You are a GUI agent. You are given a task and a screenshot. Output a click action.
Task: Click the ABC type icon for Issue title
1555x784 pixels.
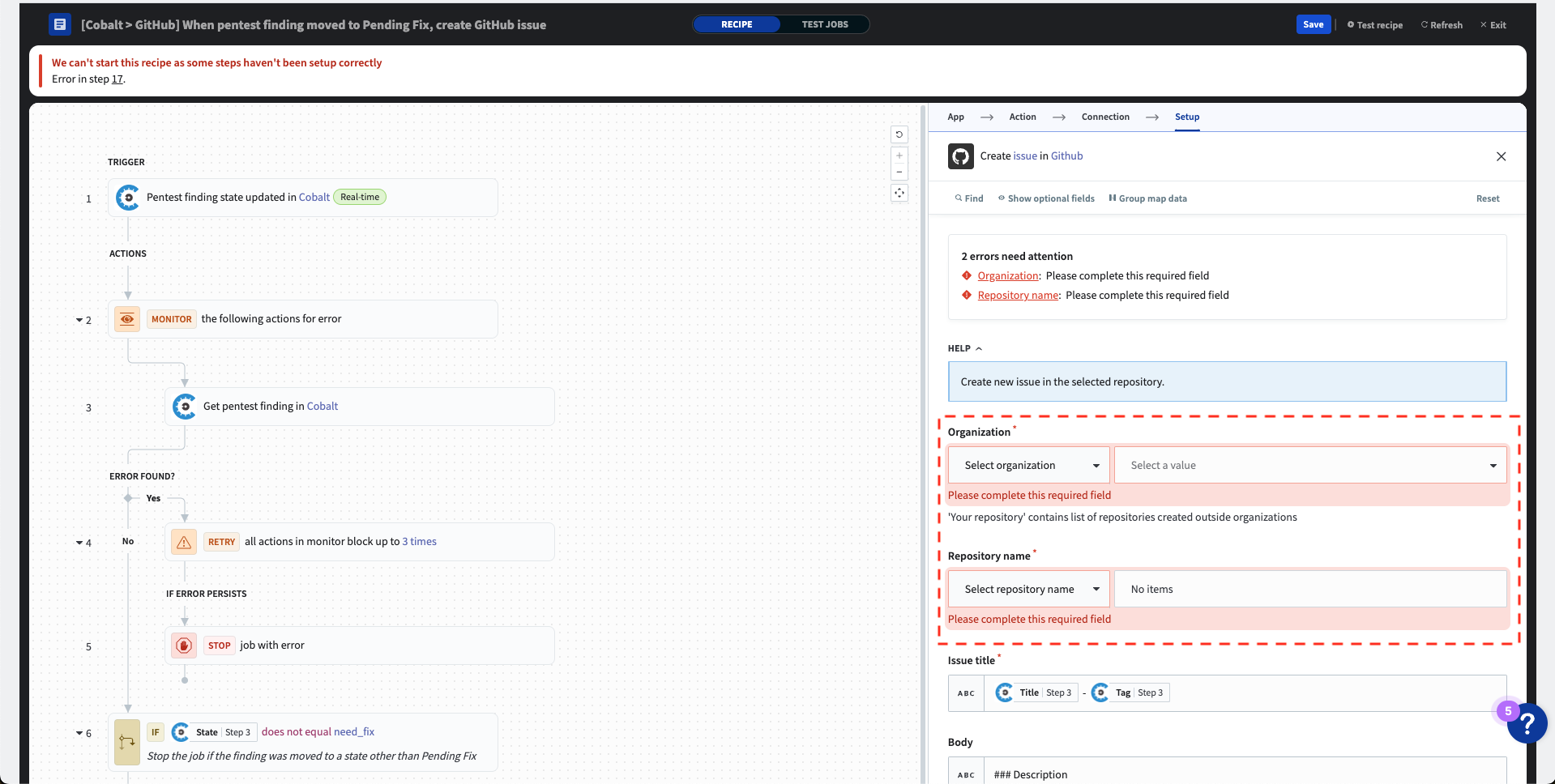(x=966, y=693)
